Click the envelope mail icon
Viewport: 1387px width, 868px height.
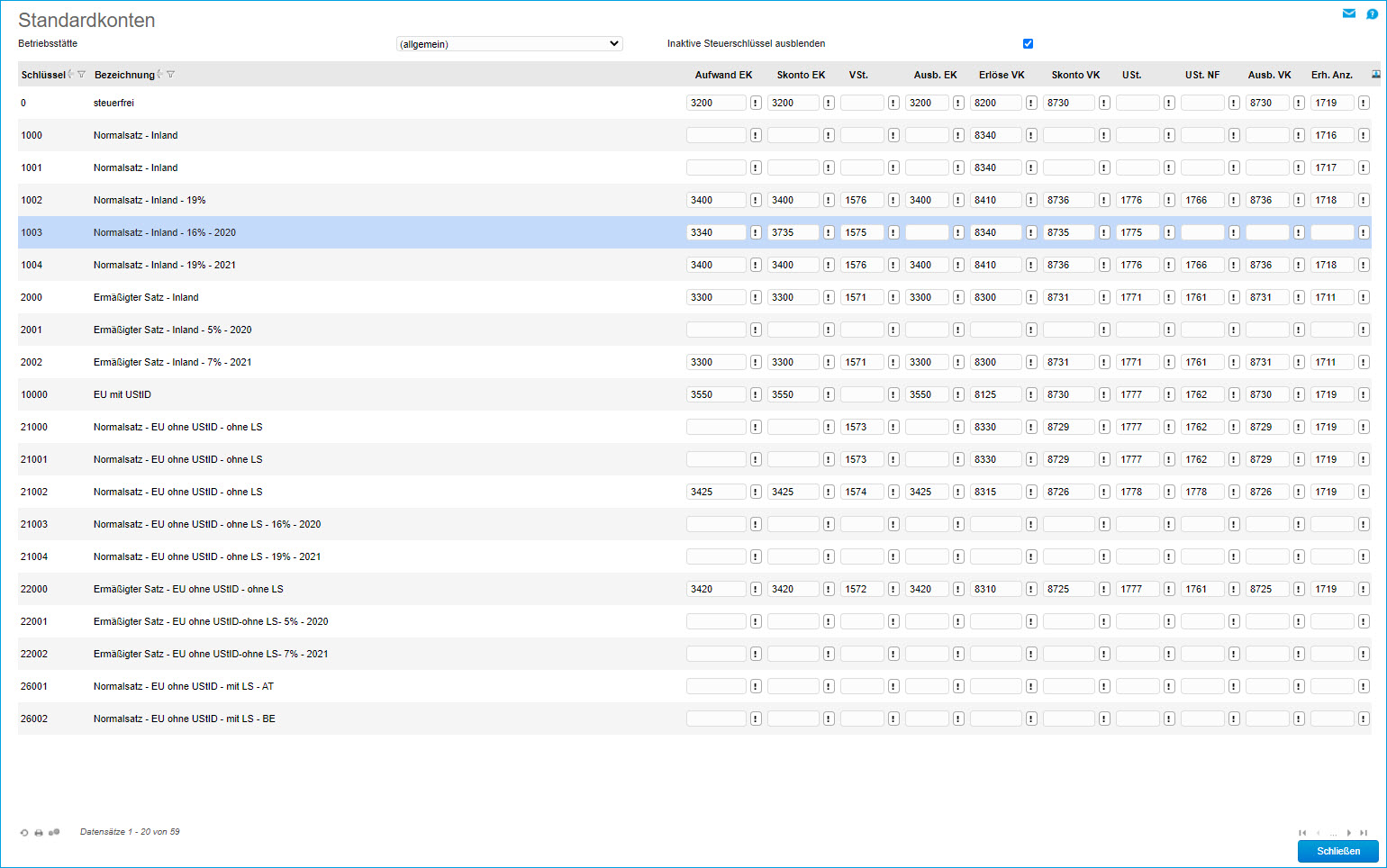1348,14
